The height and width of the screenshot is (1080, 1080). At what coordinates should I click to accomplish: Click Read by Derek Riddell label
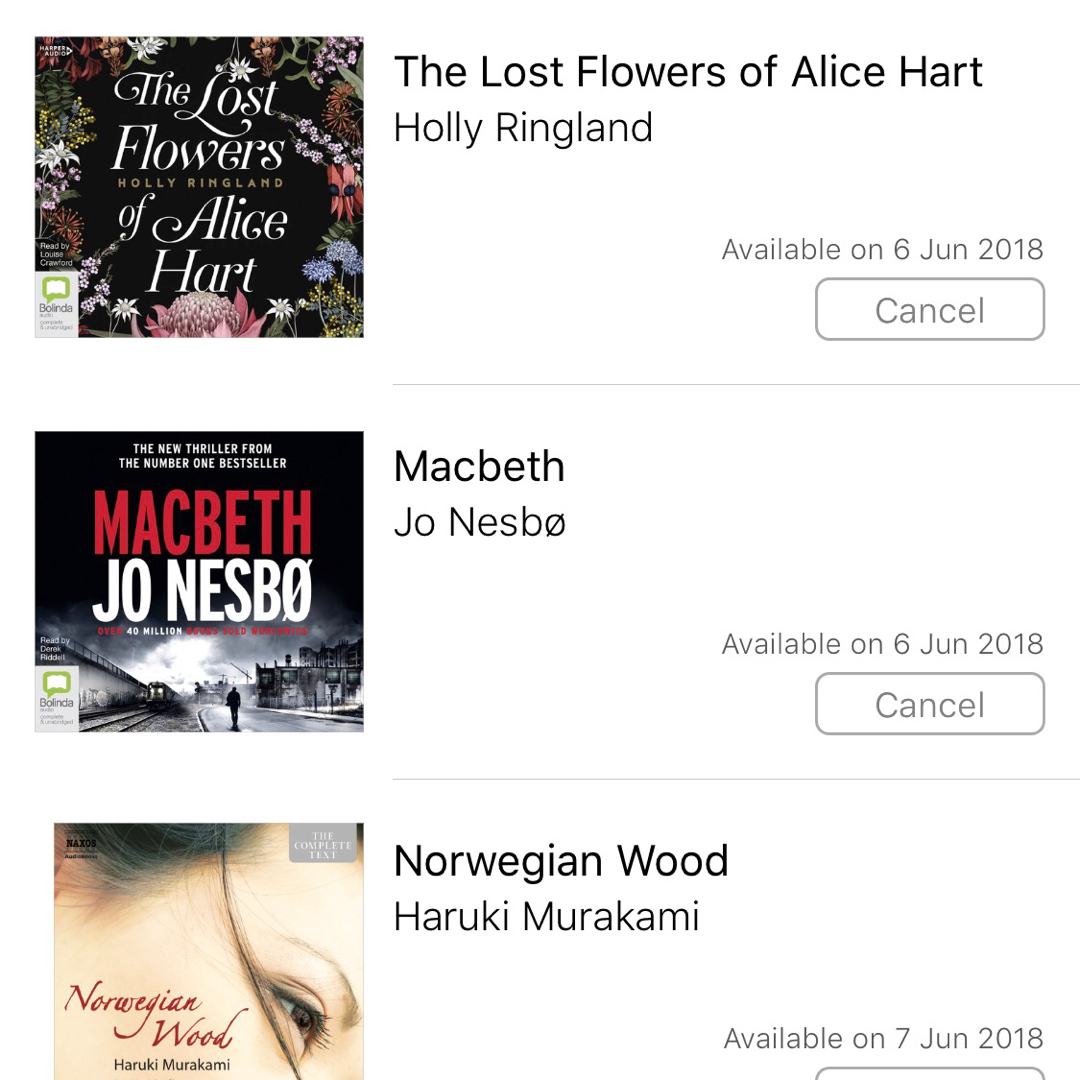54,649
